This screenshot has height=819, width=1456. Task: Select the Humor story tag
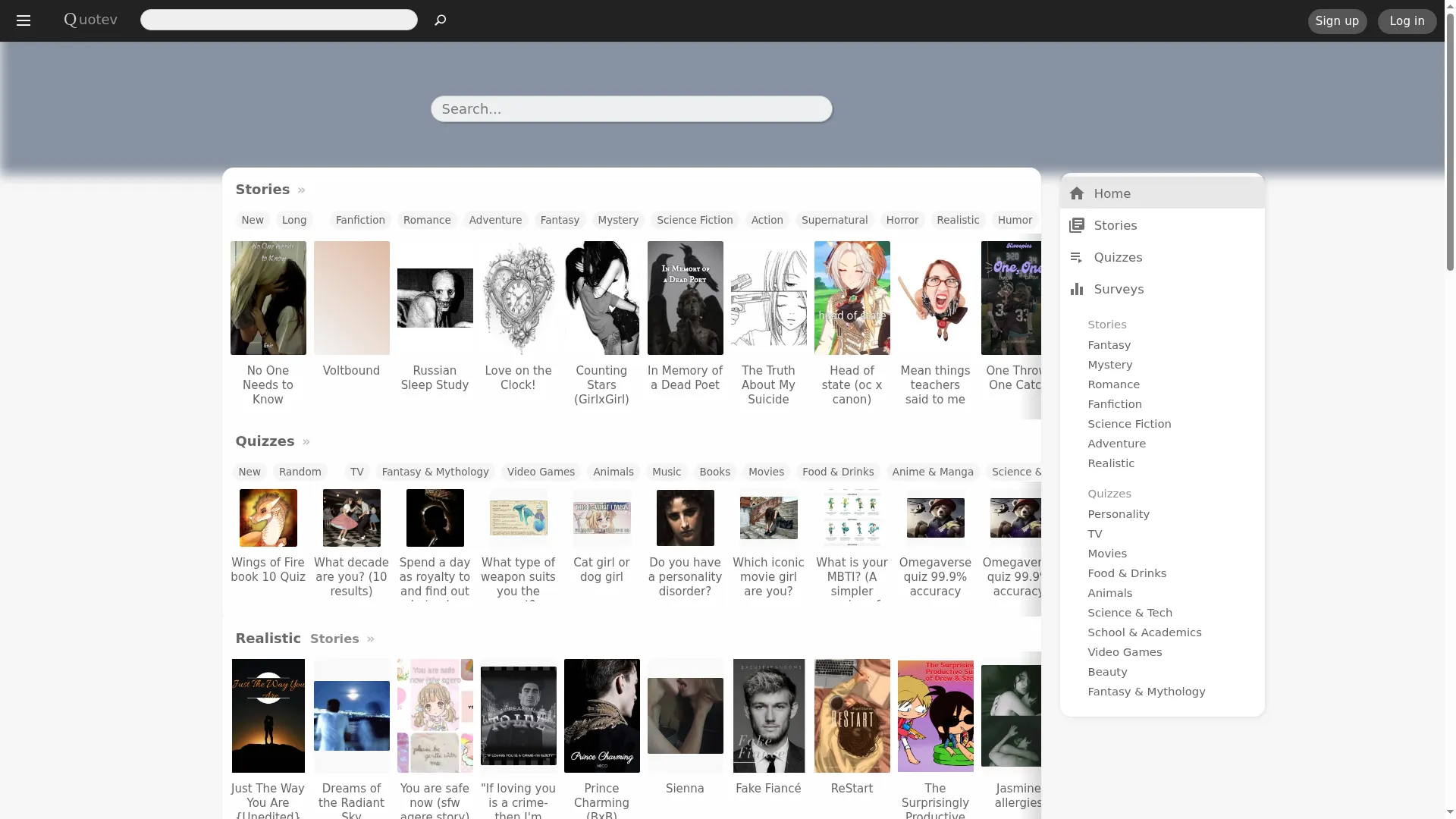pos(1015,220)
